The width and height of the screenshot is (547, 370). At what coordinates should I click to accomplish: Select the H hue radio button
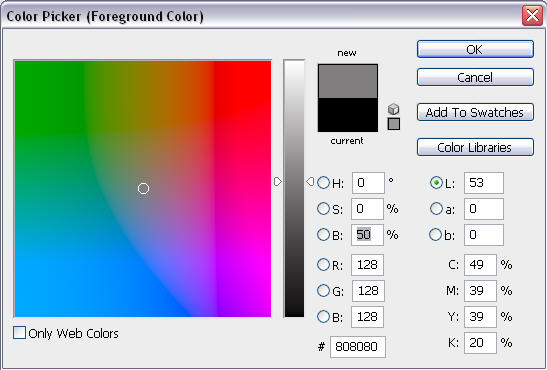point(323,182)
